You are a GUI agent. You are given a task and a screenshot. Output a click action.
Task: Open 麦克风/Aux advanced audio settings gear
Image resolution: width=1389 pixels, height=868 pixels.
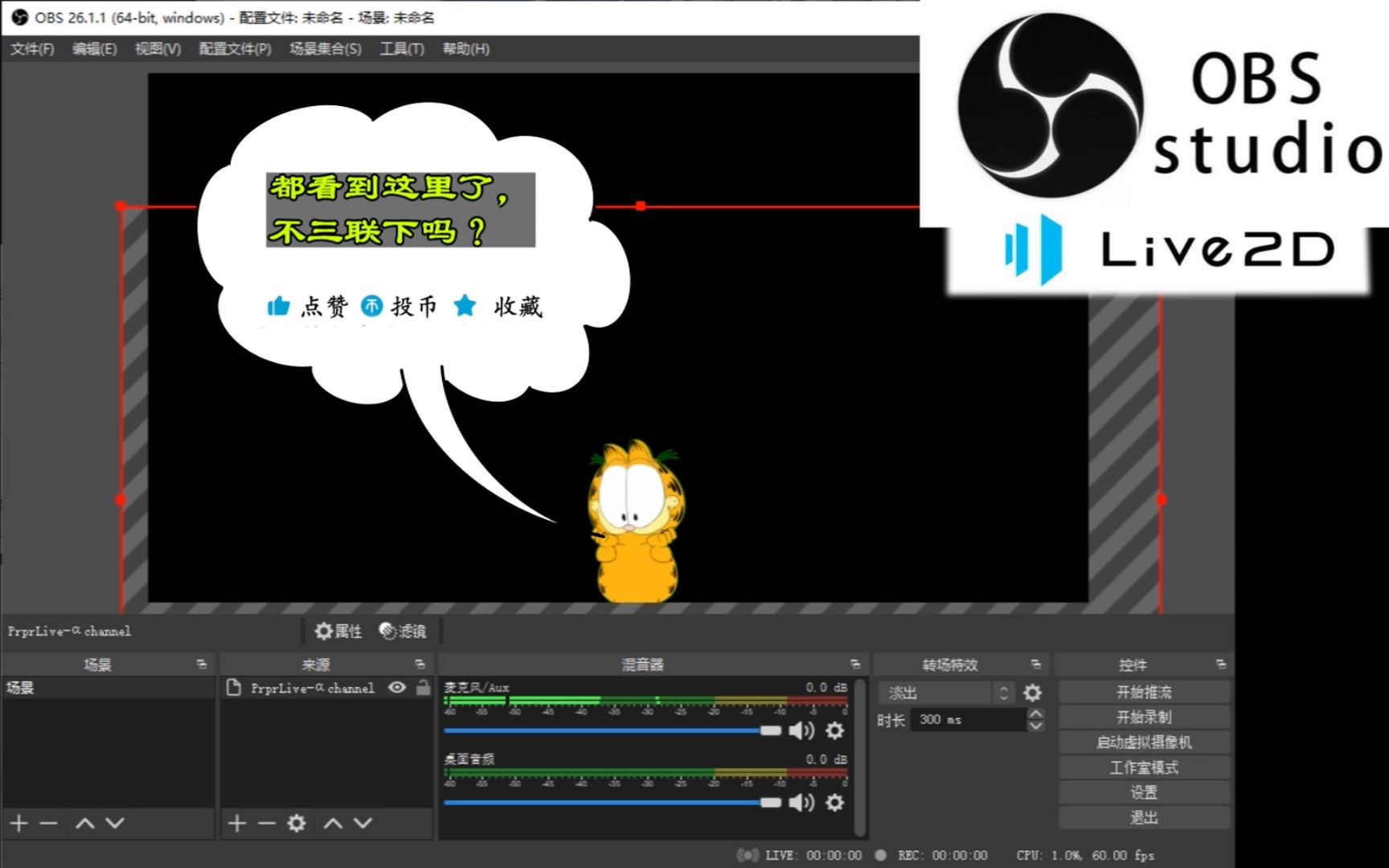click(x=834, y=731)
